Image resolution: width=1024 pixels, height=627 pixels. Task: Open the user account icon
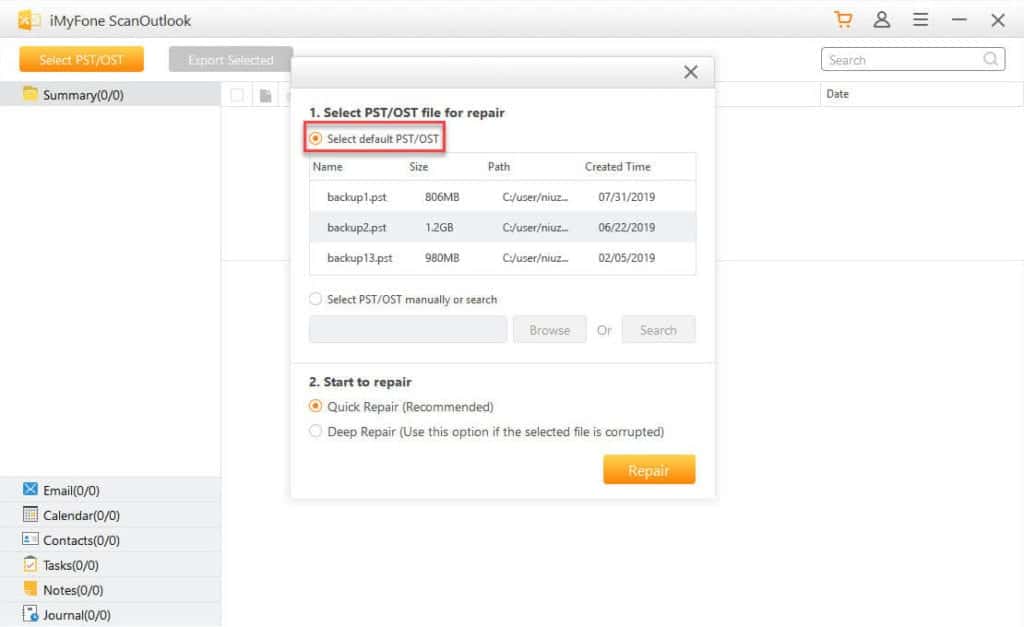pos(882,20)
